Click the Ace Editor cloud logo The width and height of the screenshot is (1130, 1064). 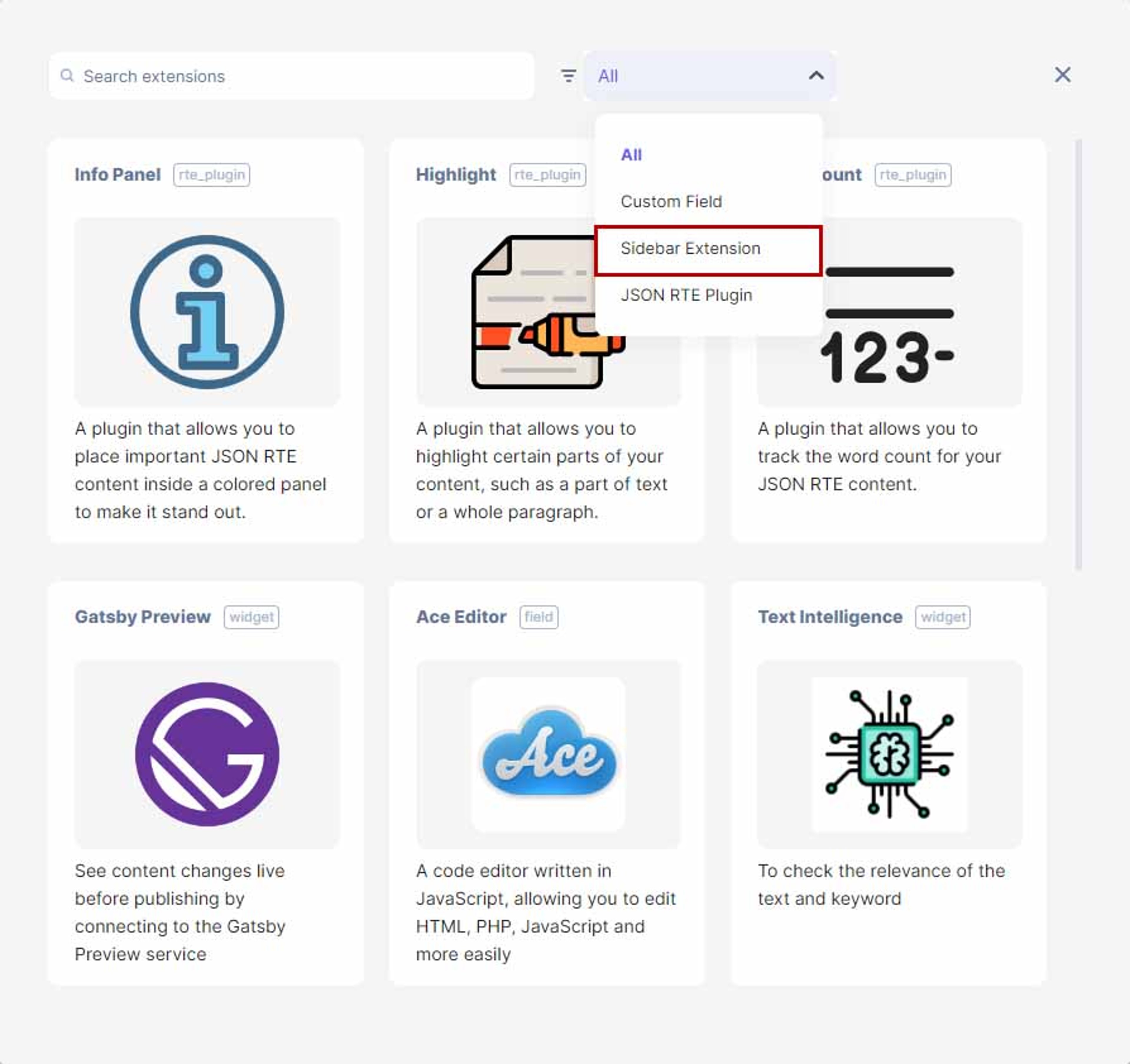pyautogui.click(x=549, y=754)
